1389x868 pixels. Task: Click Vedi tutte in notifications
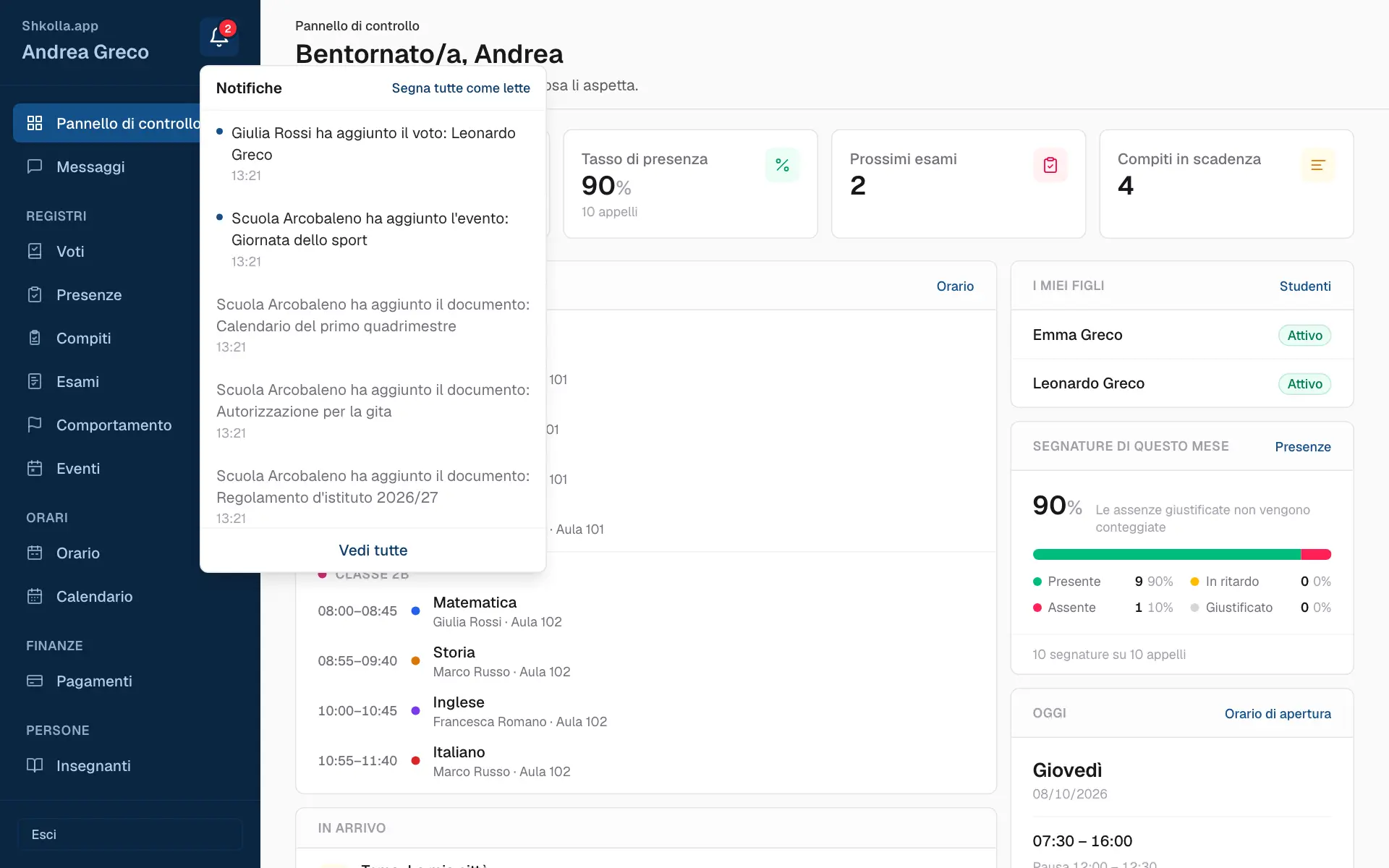pyautogui.click(x=373, y=550)
